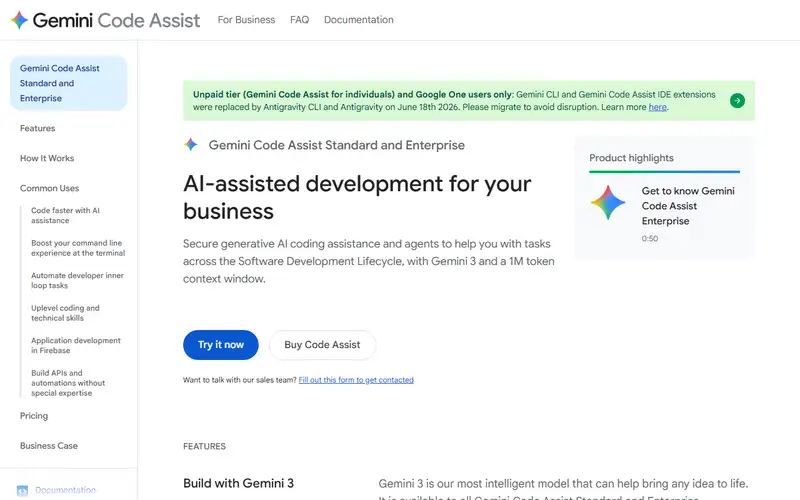The height and width of the screenshot is (500, 800).
Task: Open Build APIs and automations link
Action: (68, 383)
